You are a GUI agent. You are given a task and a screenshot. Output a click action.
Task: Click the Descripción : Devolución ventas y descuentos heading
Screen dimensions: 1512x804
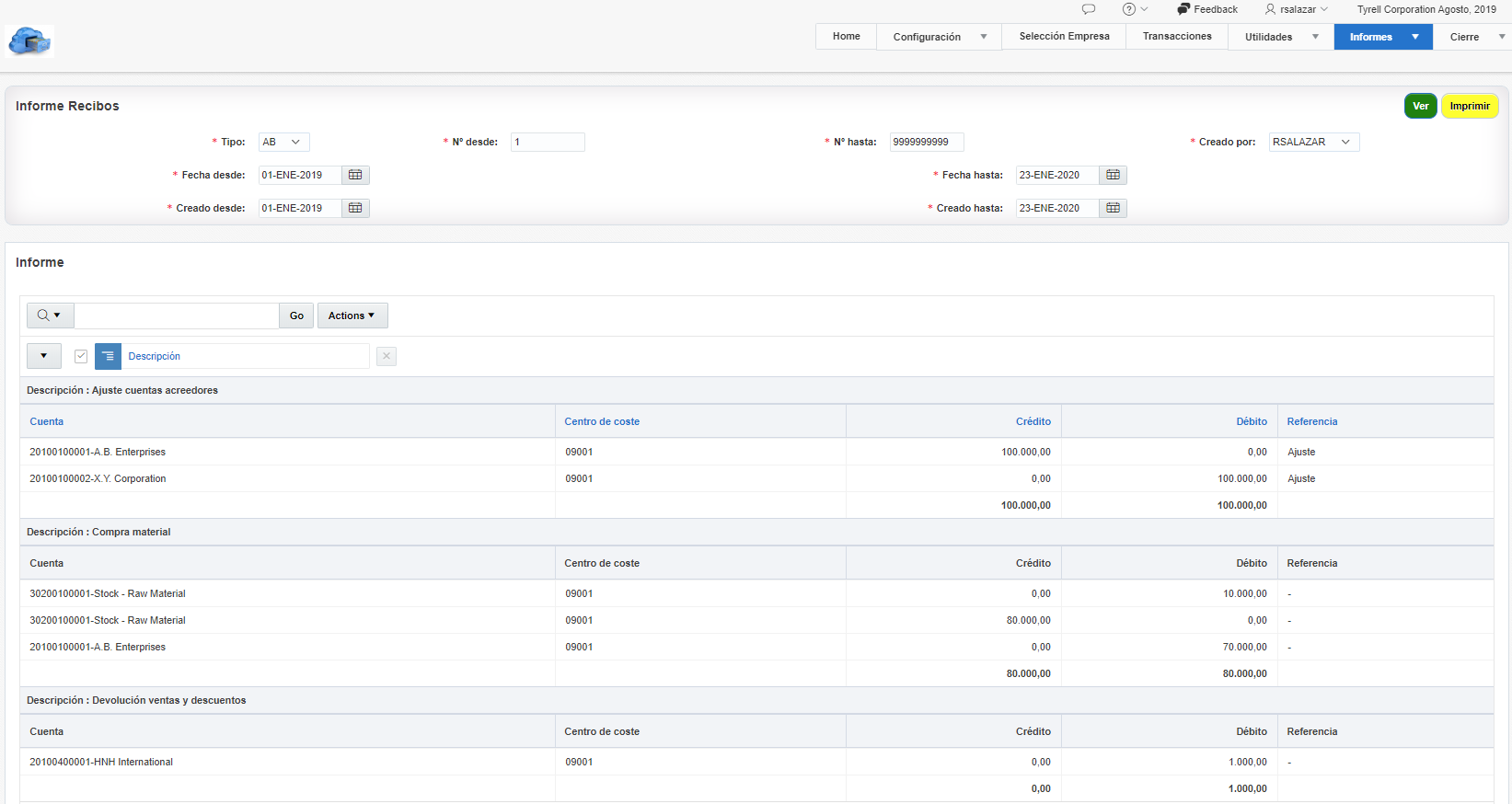tap(136, 700)
